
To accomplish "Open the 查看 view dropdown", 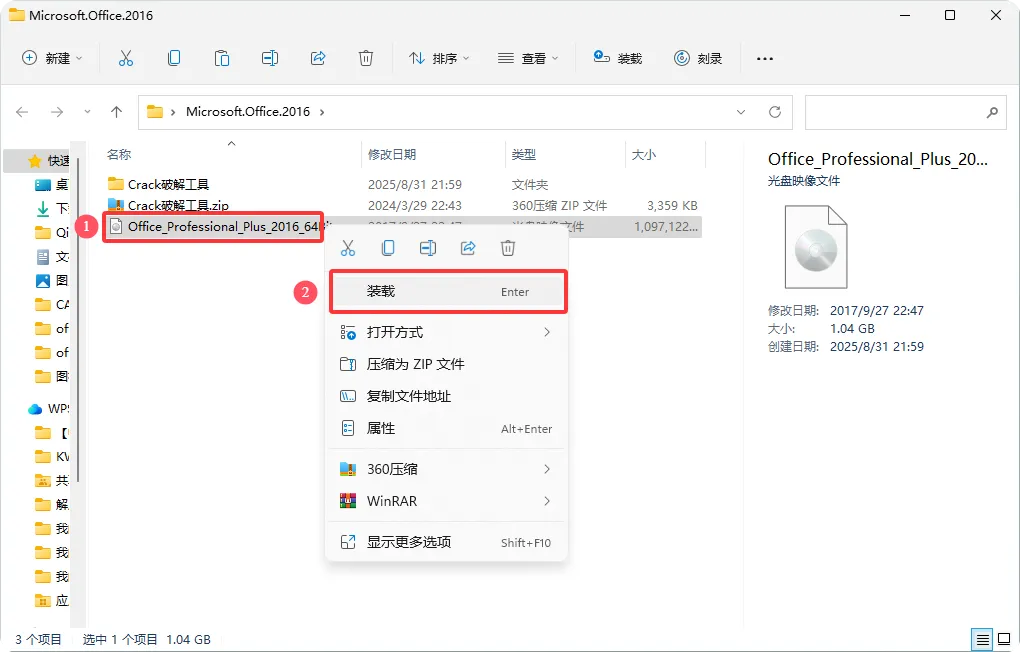I will point(528,58).
